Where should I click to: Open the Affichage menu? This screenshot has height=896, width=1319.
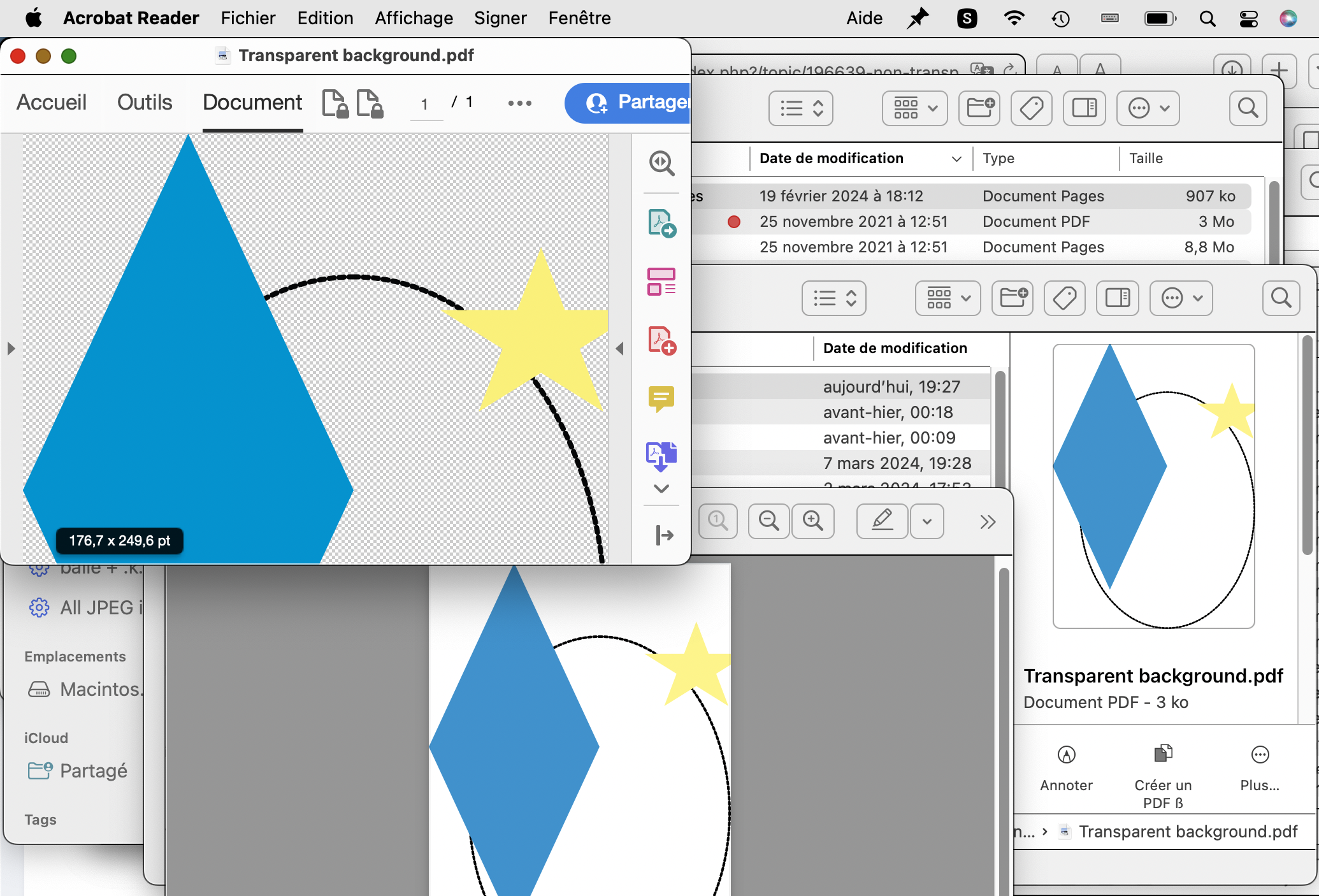click(414, 18)
